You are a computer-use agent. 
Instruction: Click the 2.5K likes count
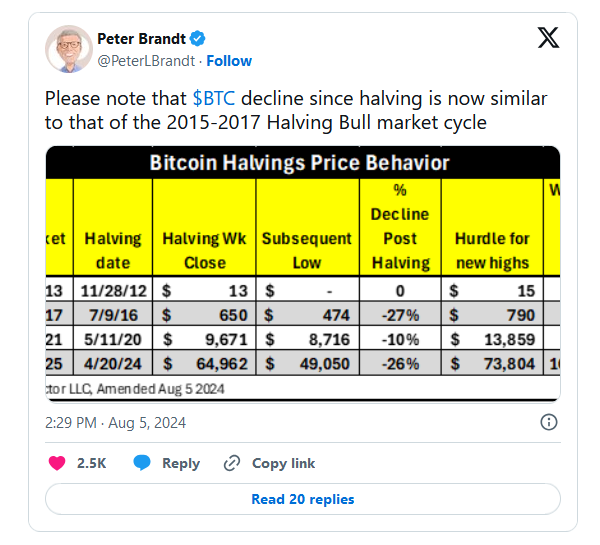(91, 463)
